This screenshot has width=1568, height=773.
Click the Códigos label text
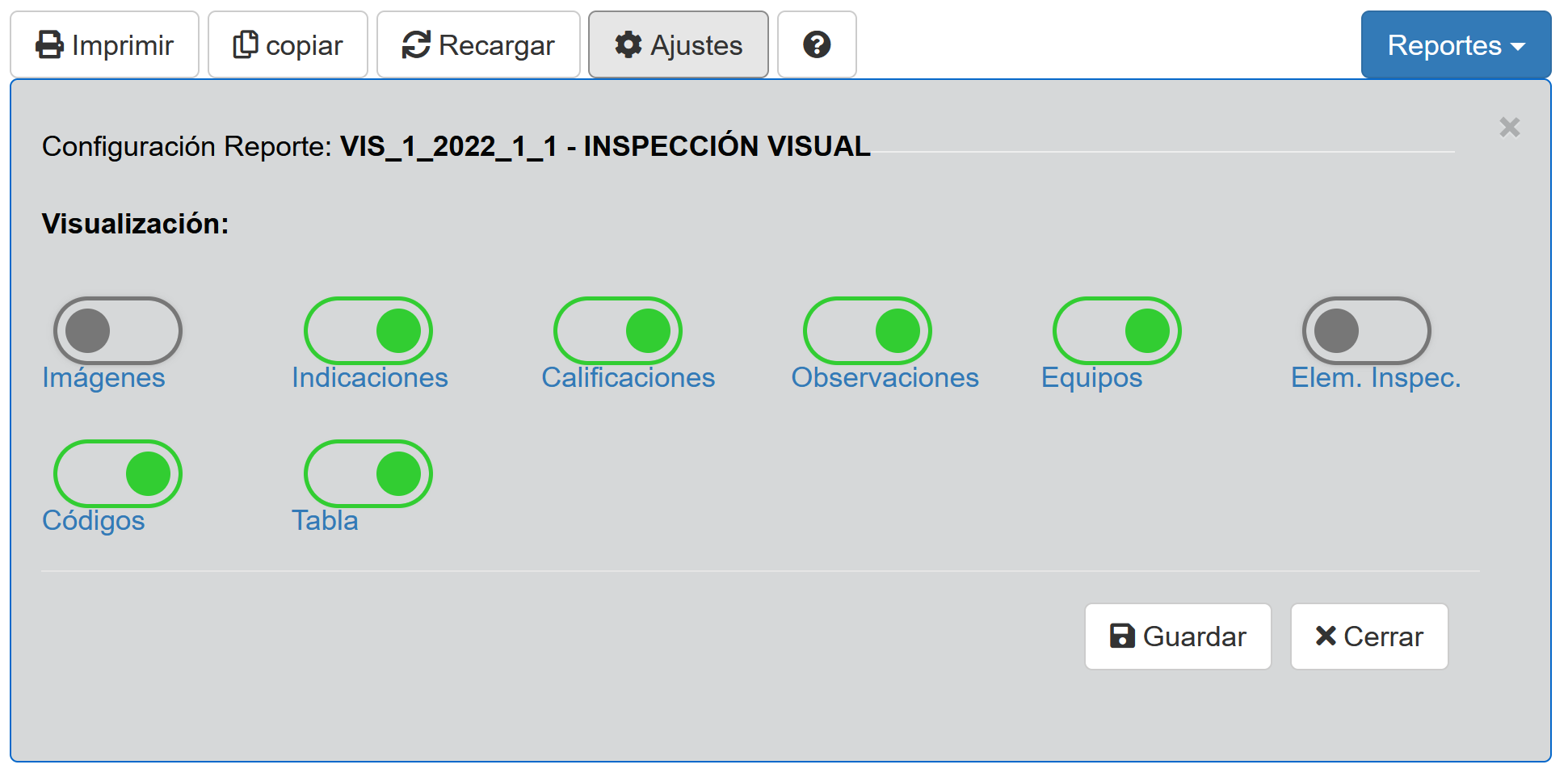coord(94,521)
